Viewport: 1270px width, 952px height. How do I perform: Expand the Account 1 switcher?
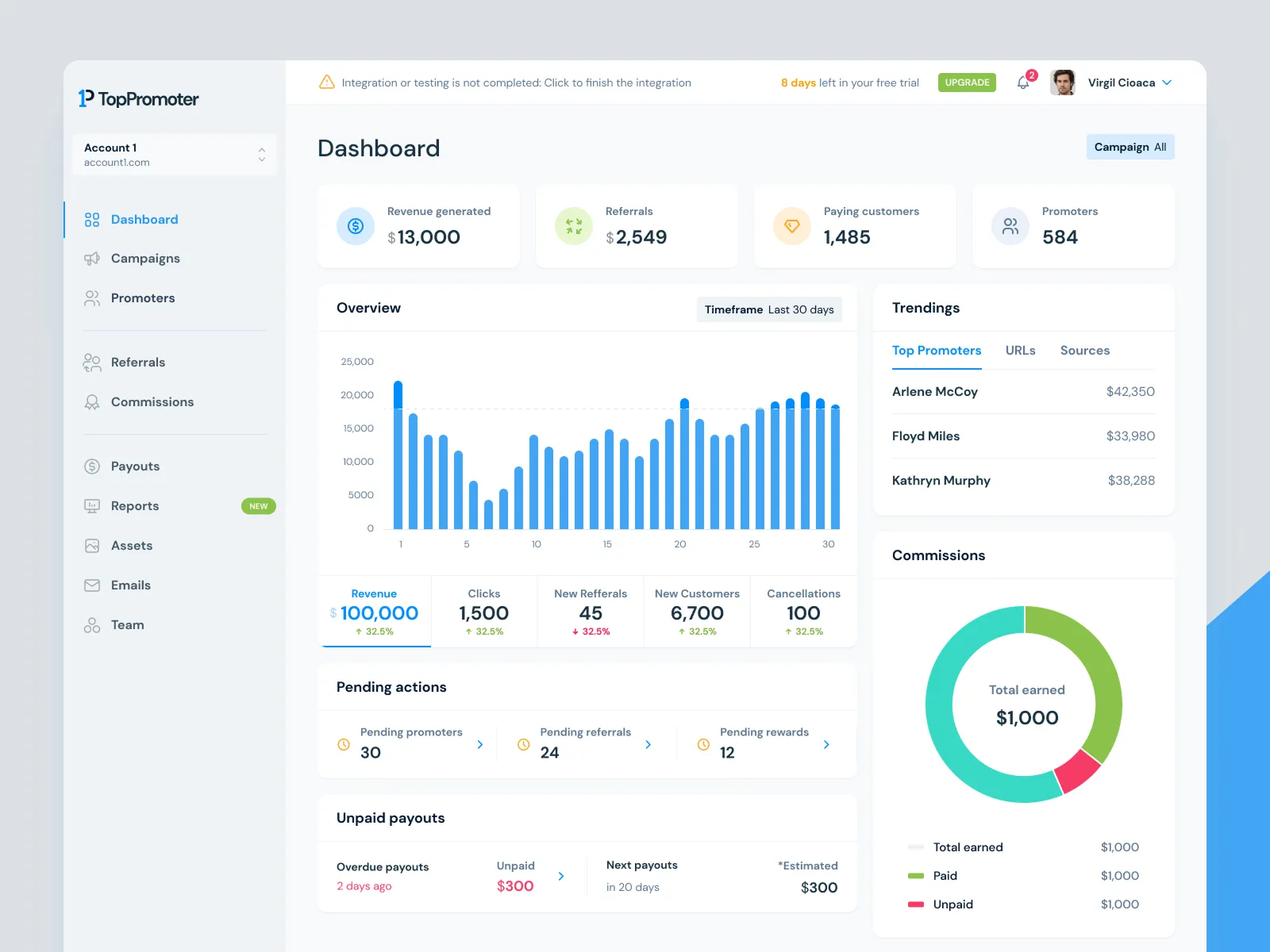coord(175,155)
